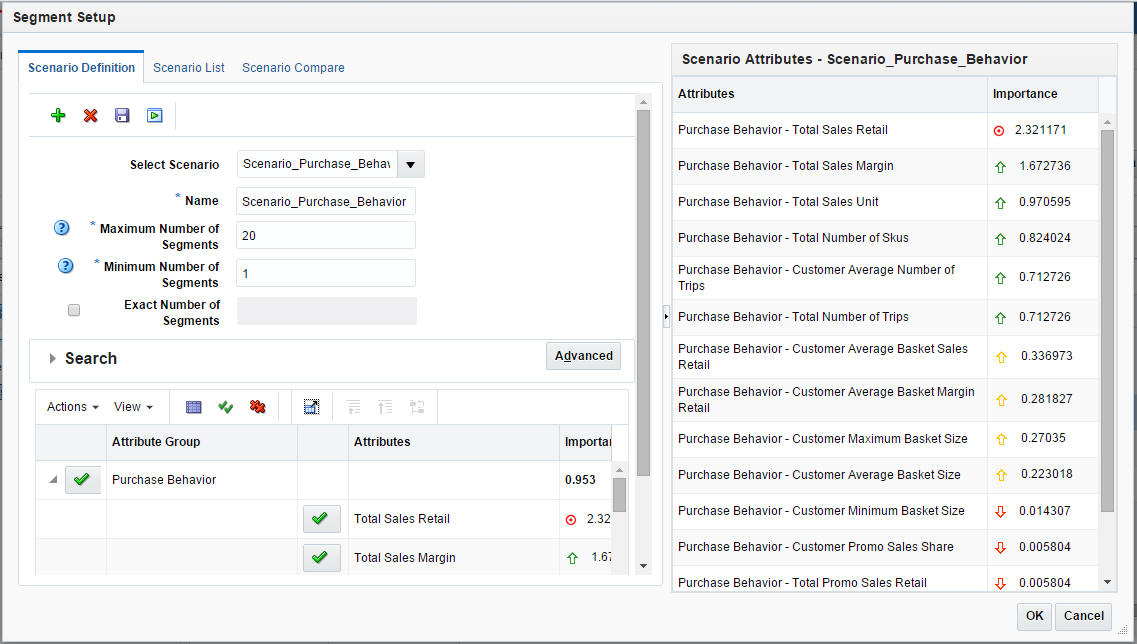Select row Purchase Behavior - Total Number of Skus
This screenshot has height=644, width=1137.
pyautogui.click(x=885, y=238)
